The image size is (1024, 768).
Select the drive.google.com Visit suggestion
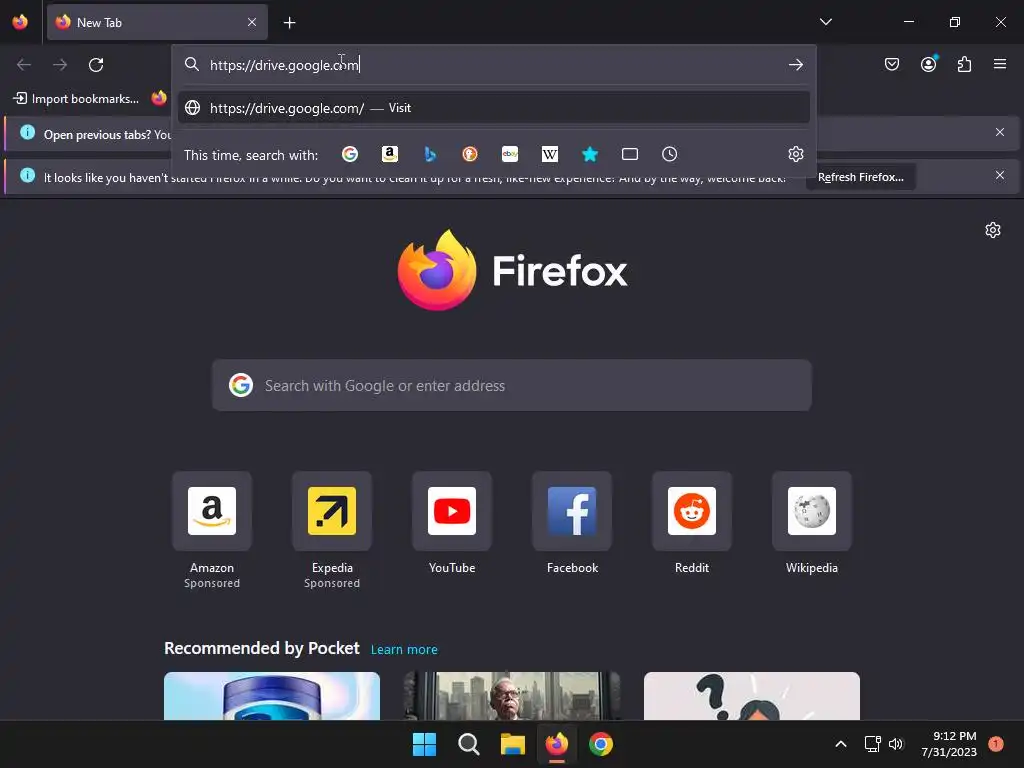click(x=494, y=108)
